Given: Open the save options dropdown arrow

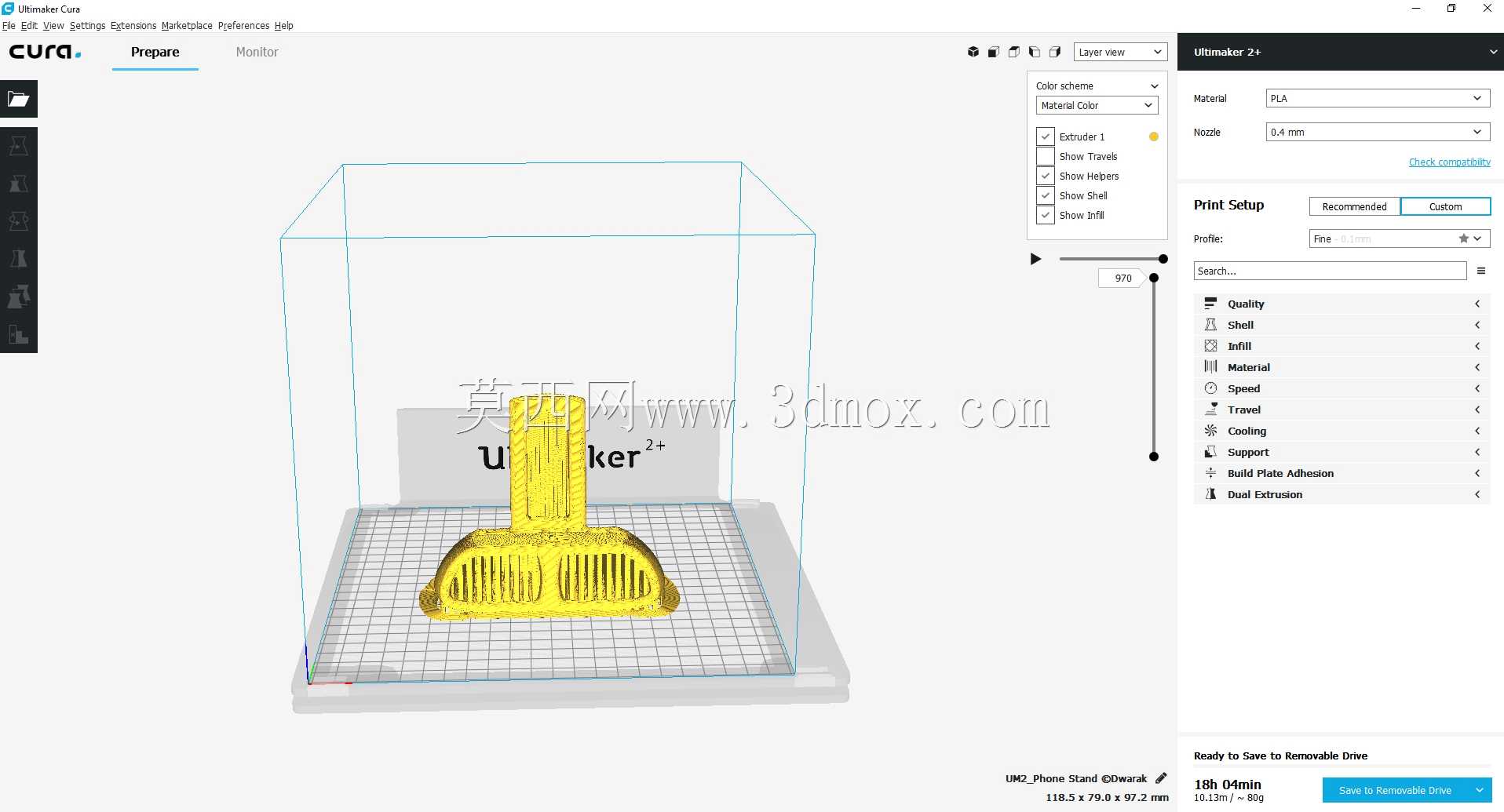Looking at the screenshot, I should [1480, 790].
